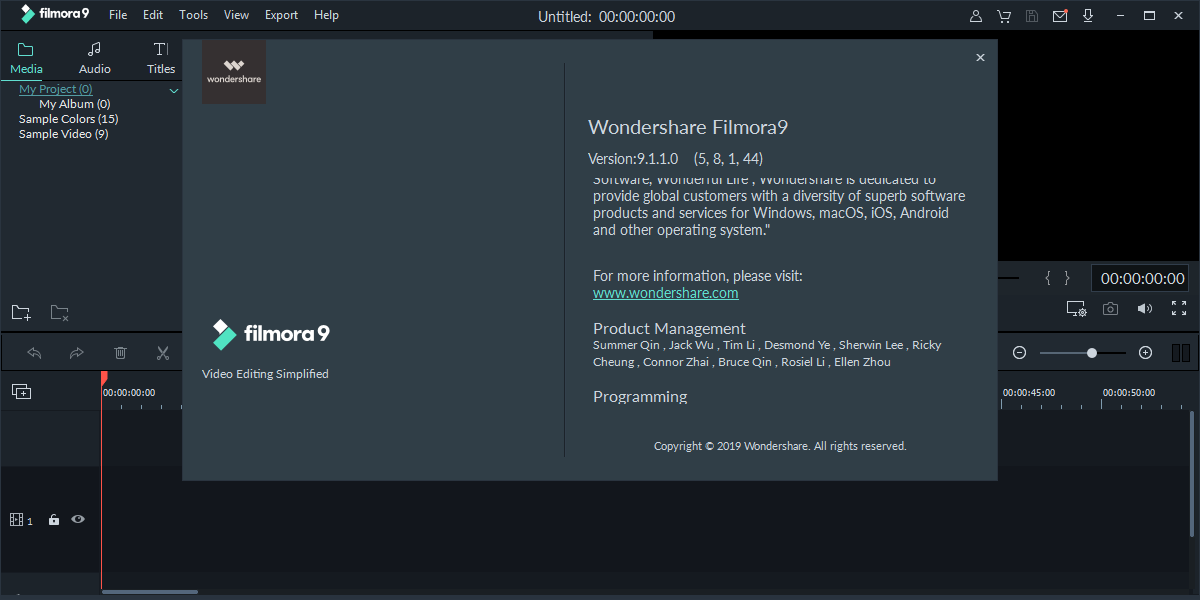The width and height of the screenshot is (1200, 600).
Task: Open the Export menu
Action: (282, 15)
